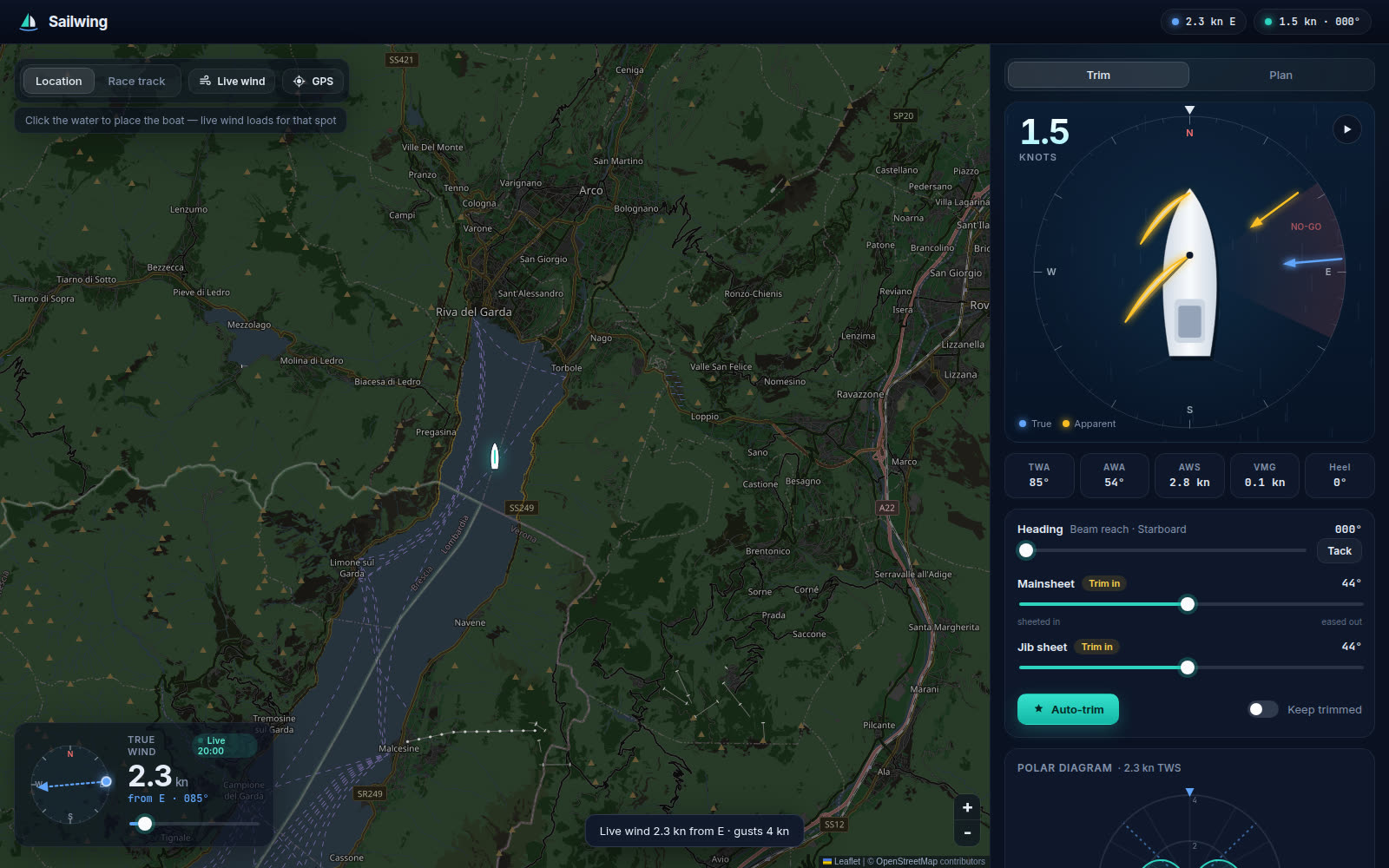Viewport: 1389px width, 868px height.
Task: Click the white boat marker on the lake
Action: point(495,456)
